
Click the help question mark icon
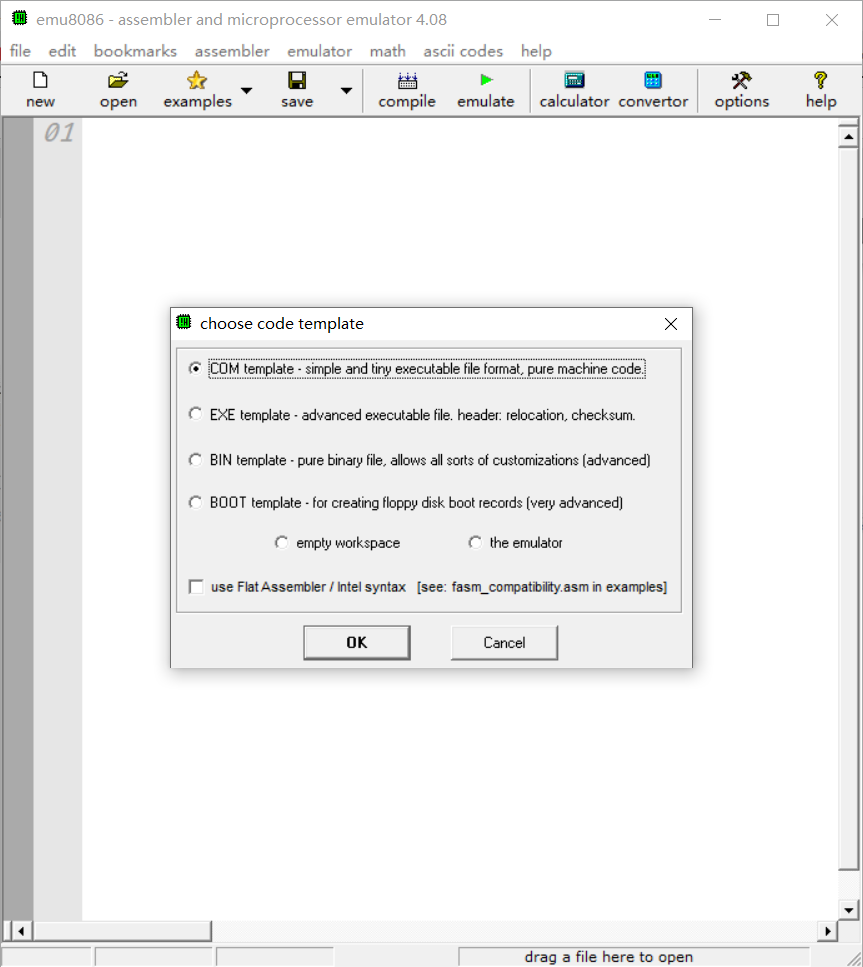(820, 80)
